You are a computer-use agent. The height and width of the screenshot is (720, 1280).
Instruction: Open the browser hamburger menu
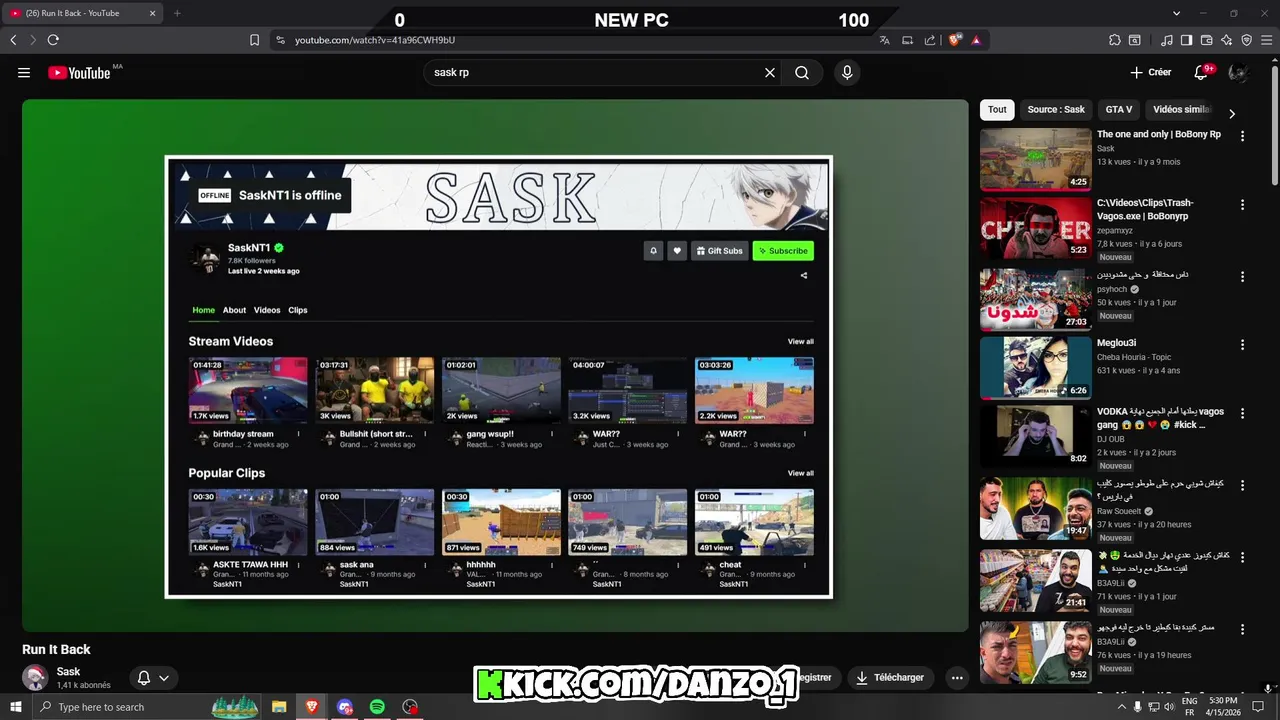point(1266,40)
